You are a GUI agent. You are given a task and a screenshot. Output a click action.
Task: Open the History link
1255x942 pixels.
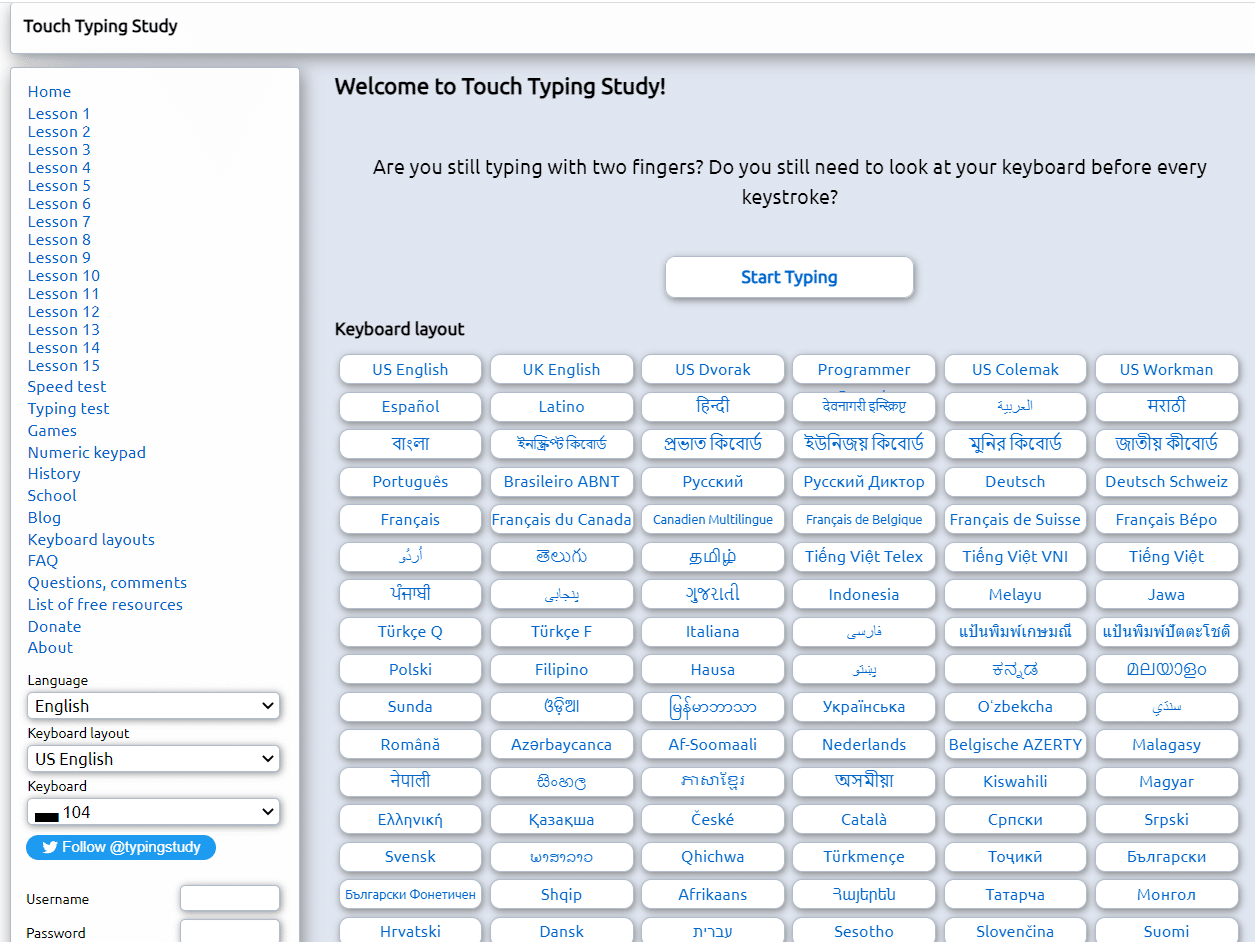54,474
